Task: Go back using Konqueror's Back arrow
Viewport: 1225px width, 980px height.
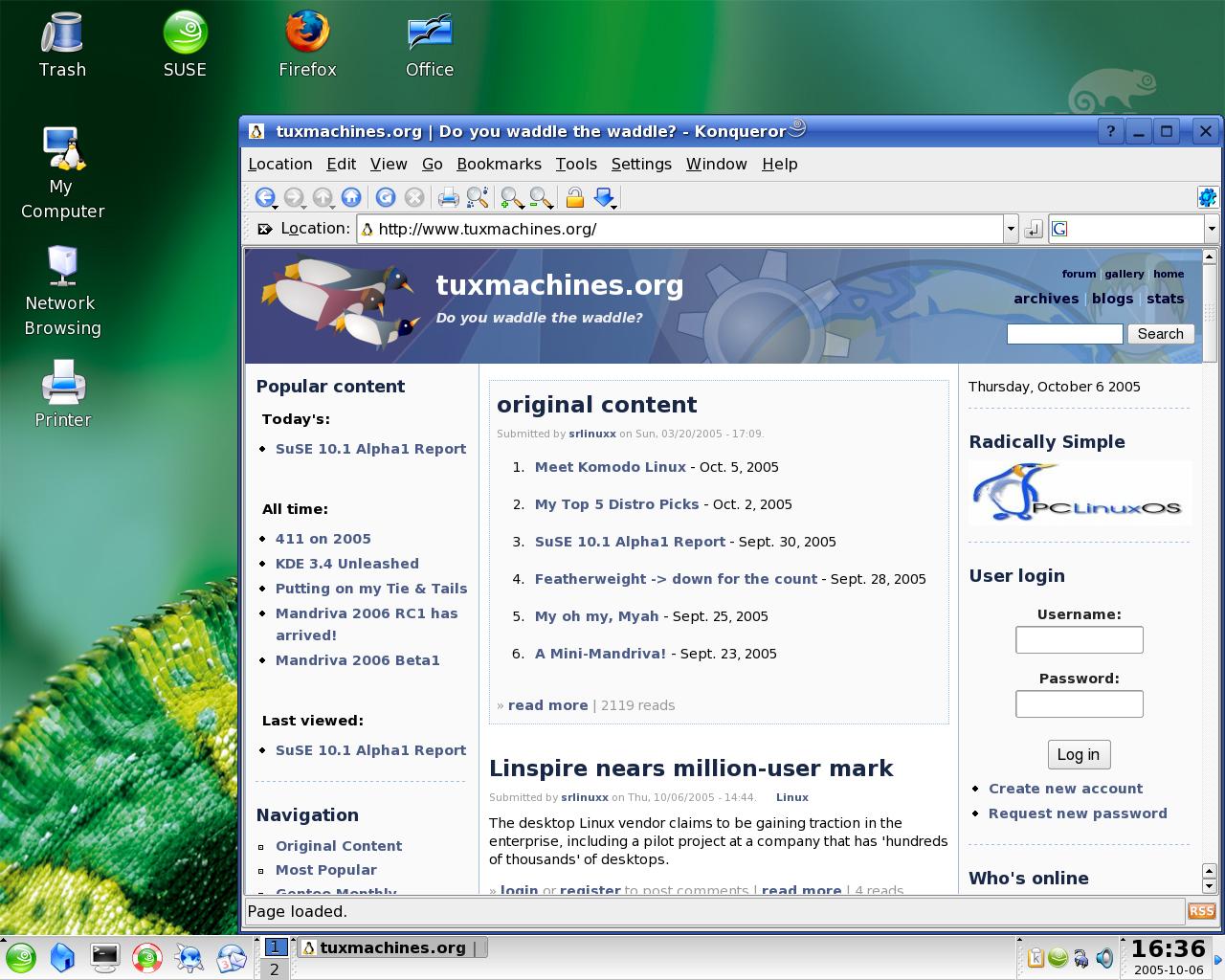Action: point(264,197)
